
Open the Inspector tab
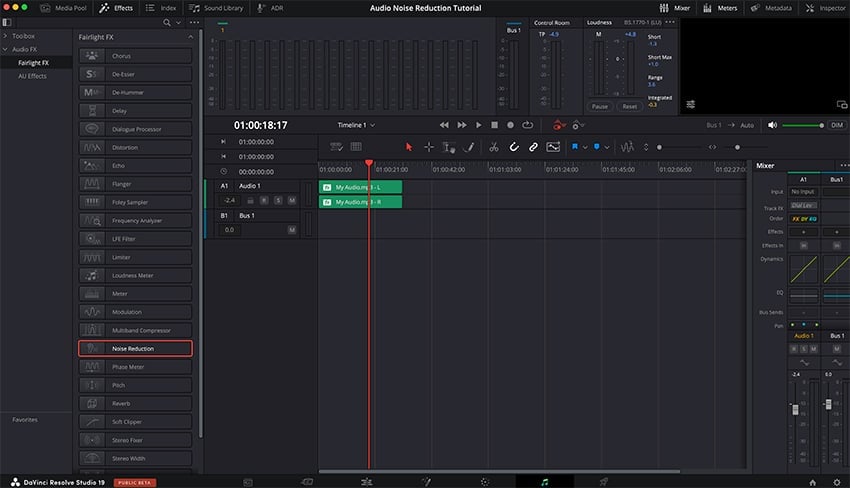coord(827,8)
